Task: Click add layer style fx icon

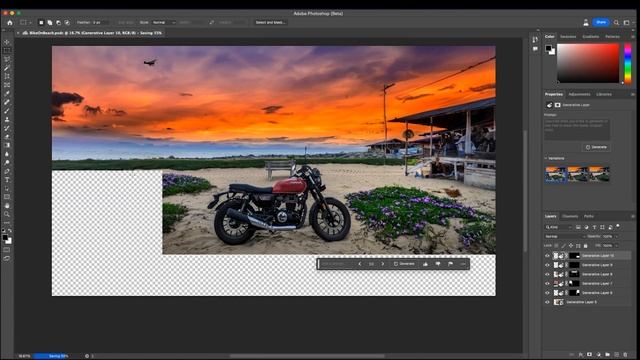Action: pos(580,355)
